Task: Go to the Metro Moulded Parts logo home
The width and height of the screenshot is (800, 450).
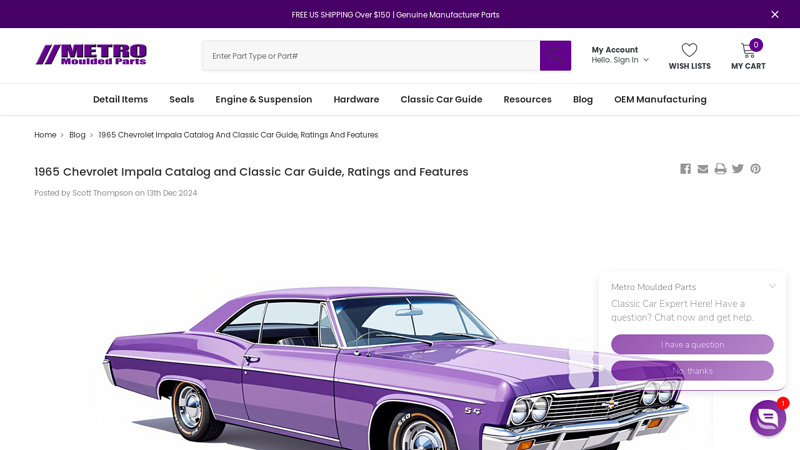Action: coord(91,55)
